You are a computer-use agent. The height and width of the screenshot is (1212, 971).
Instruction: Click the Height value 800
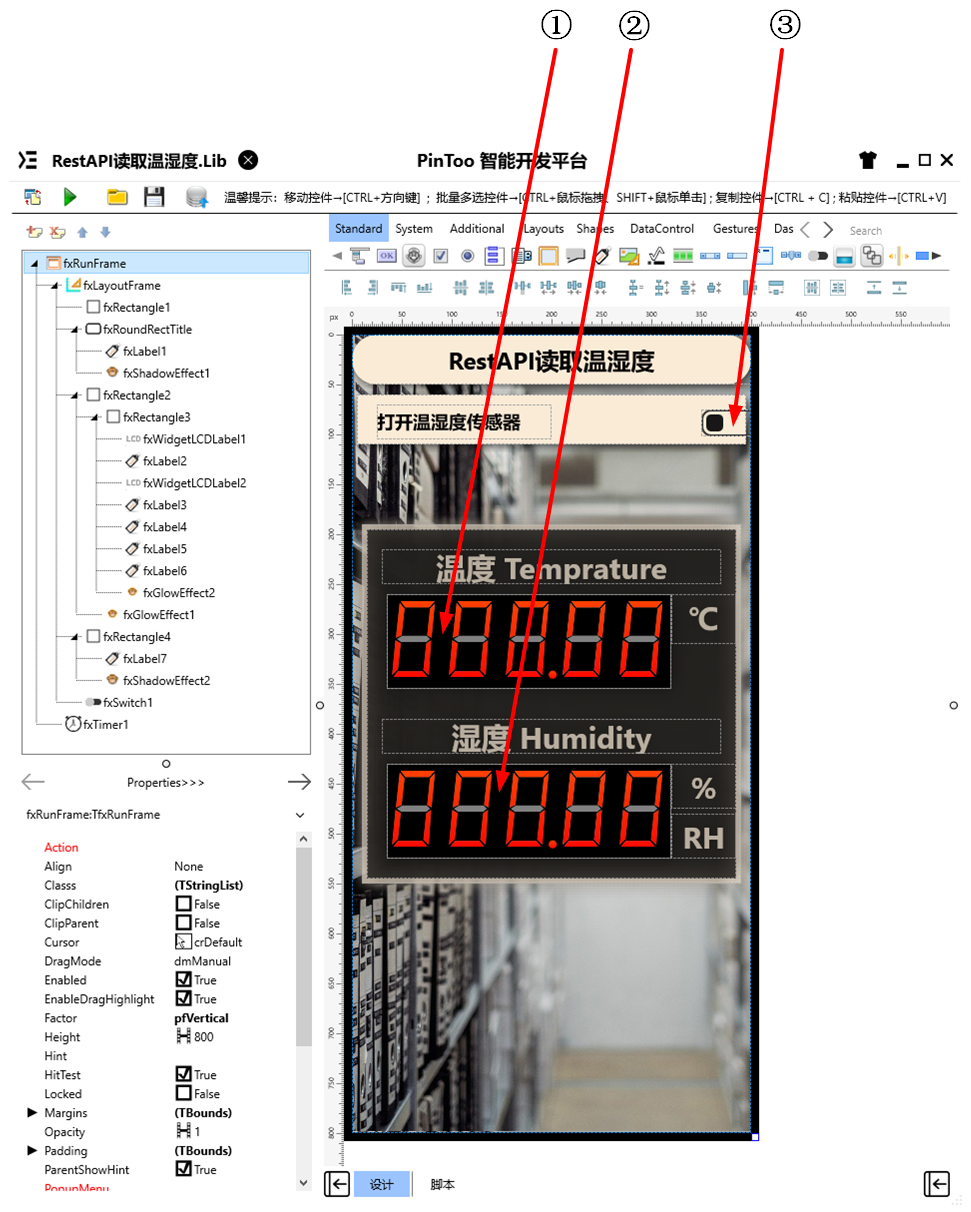click(204, 1037)
